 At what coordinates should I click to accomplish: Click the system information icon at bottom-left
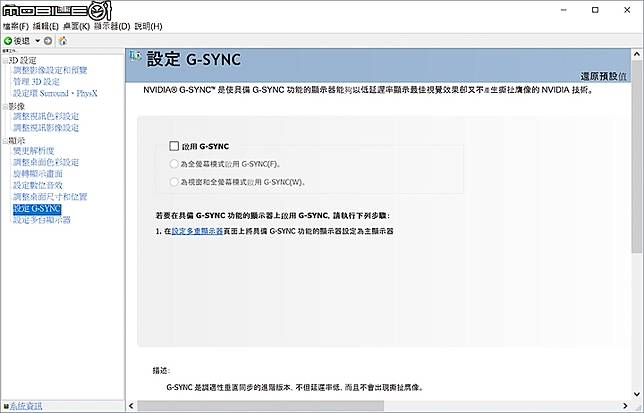point(6,406)
